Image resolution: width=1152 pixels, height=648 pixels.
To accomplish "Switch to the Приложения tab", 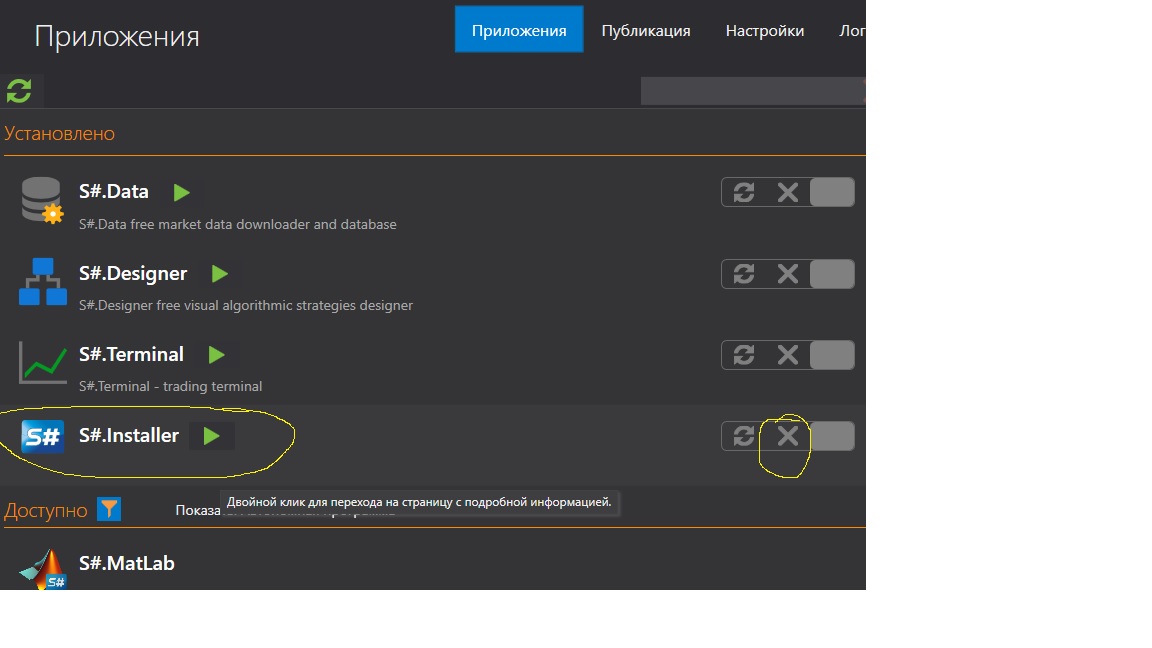I will [519, 29].
